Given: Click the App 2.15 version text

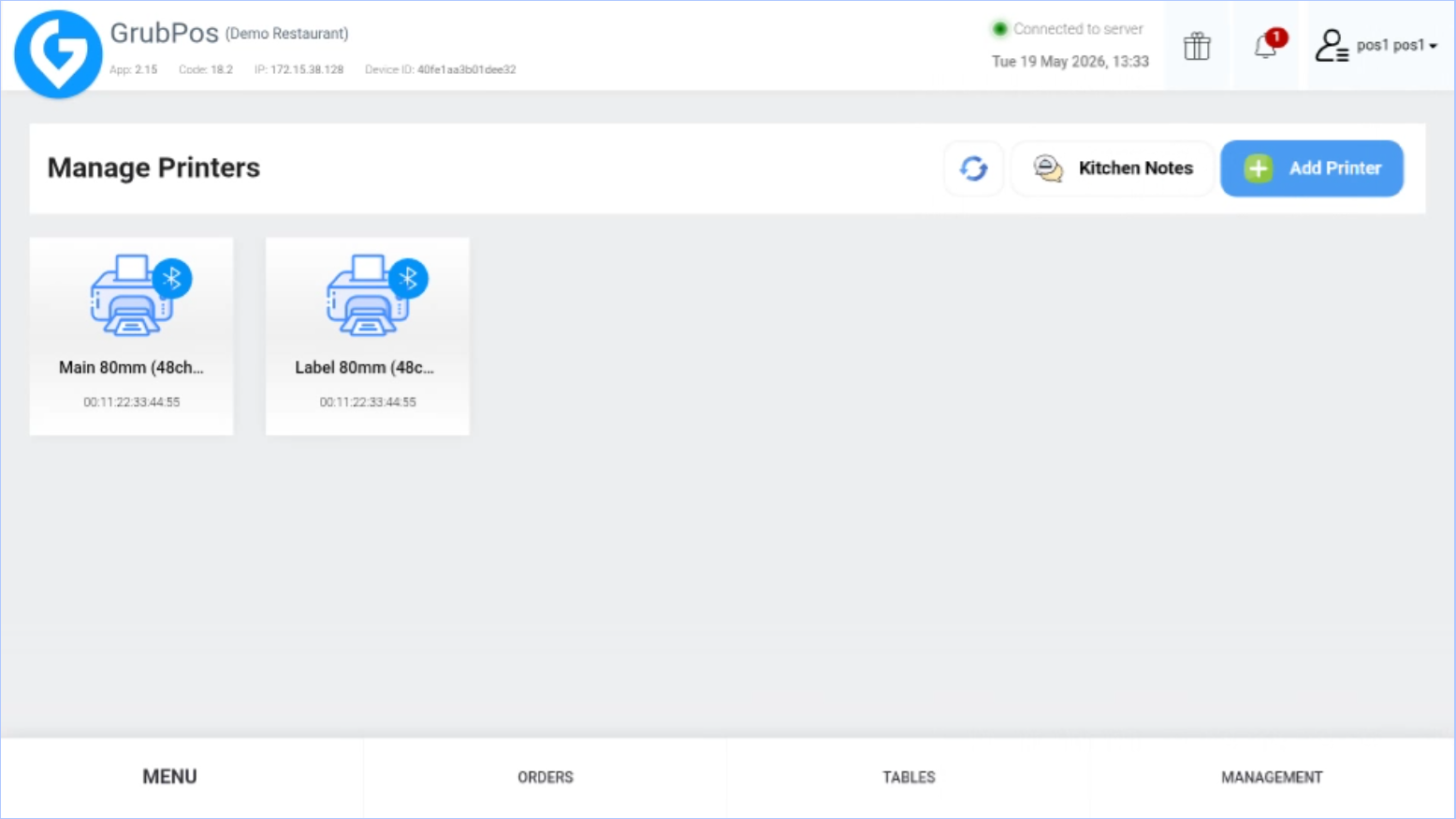Looking at the screenshot, I should coord(133,69).
